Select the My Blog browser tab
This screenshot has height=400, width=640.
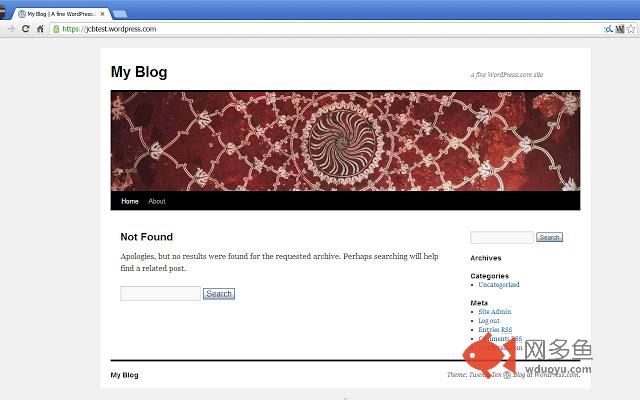pos(61,14)
